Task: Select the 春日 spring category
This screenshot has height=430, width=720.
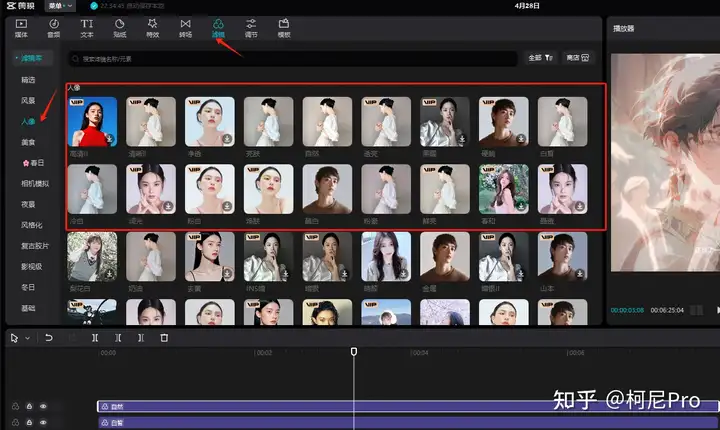Action: pos(33,163)
